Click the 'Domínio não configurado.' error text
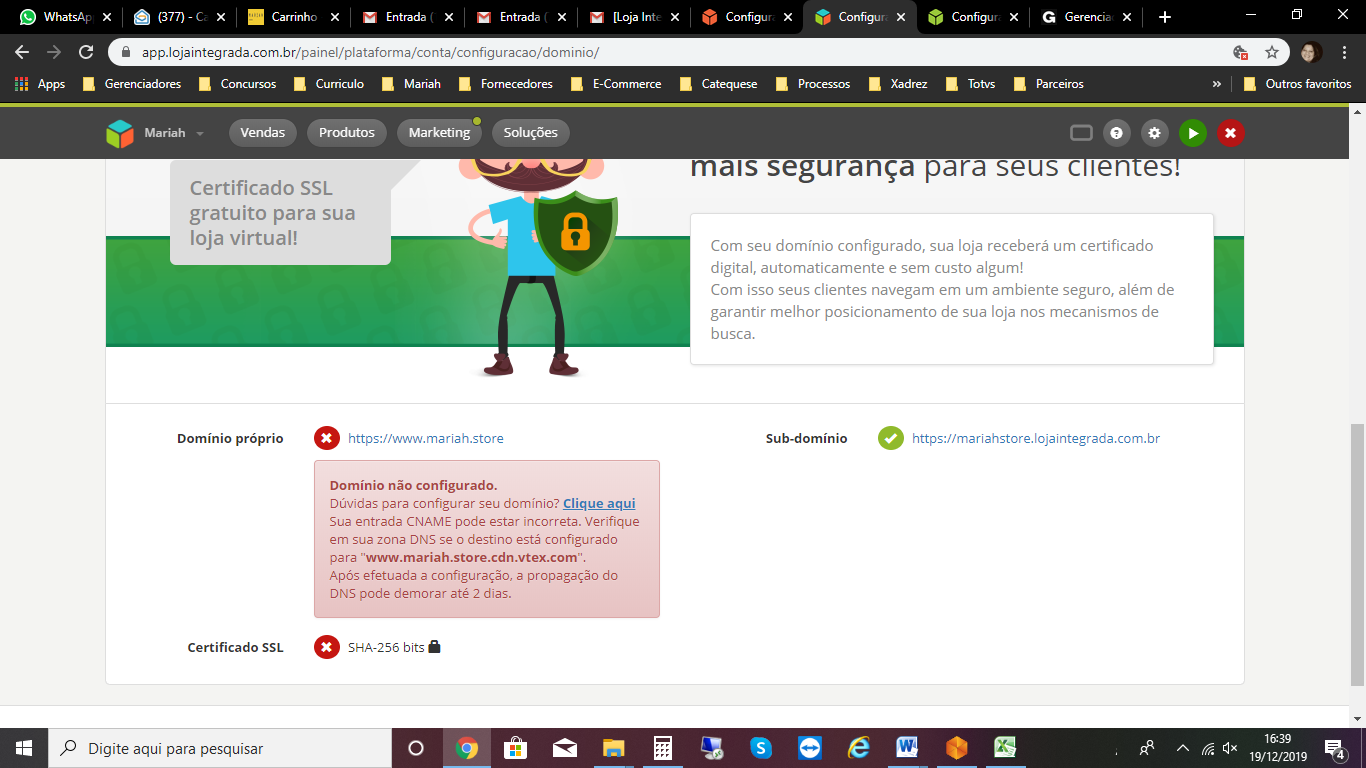This screenshot has height=768, width=1366. click(413, 485)
